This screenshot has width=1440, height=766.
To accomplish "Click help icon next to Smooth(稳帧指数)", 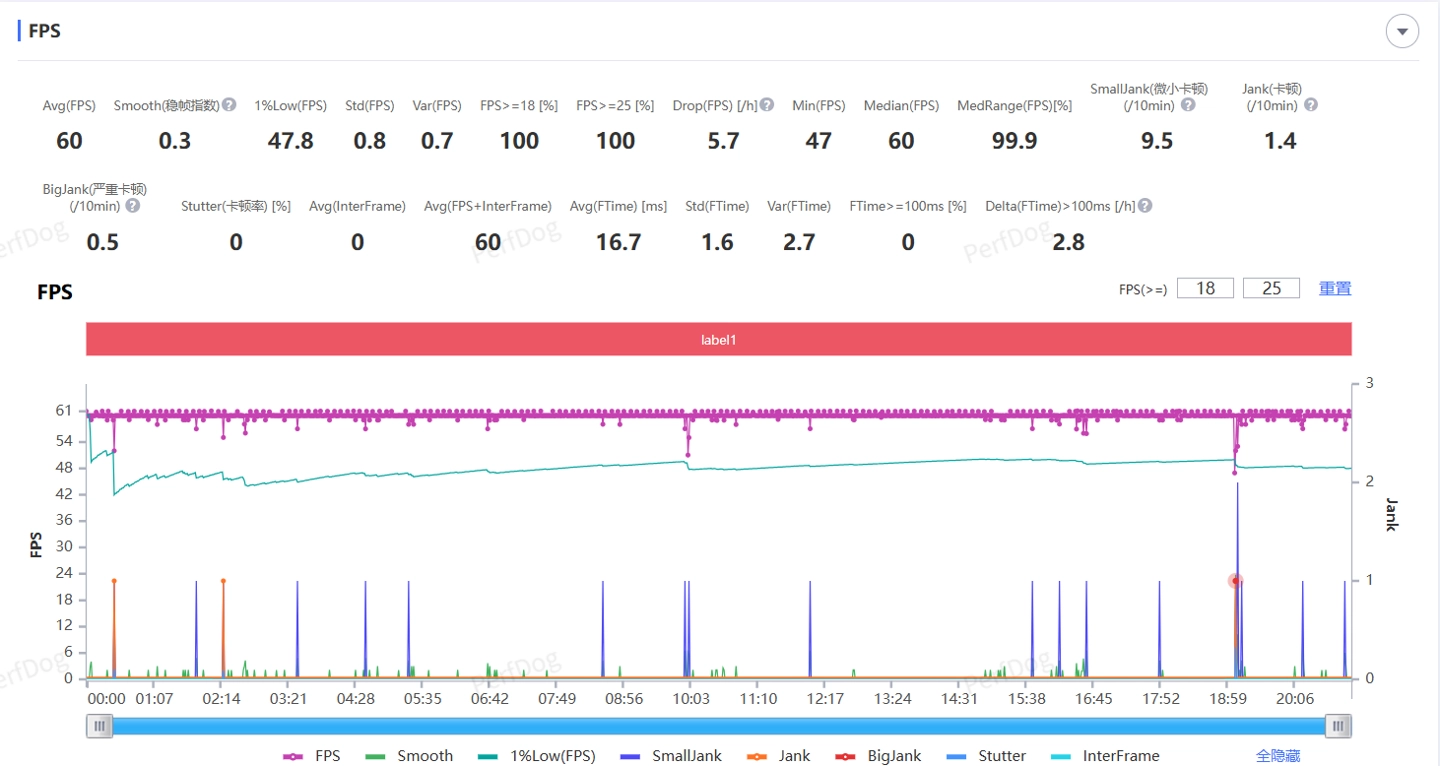I will tap(229, 105).
